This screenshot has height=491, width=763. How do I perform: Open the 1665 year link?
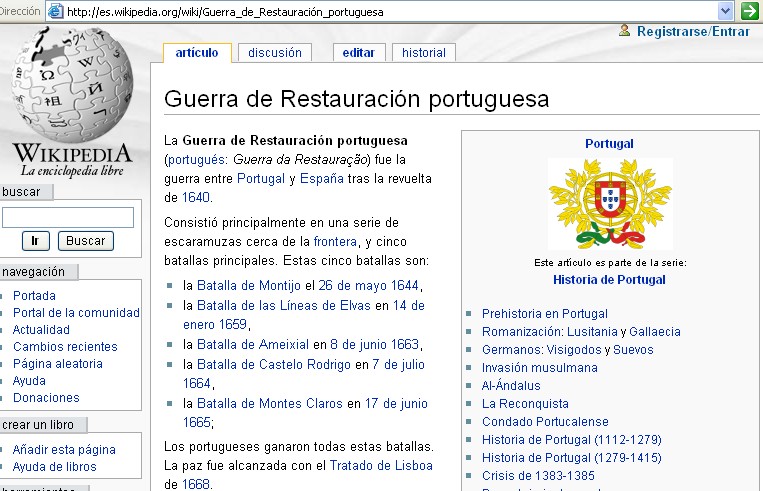click(197, 422)
